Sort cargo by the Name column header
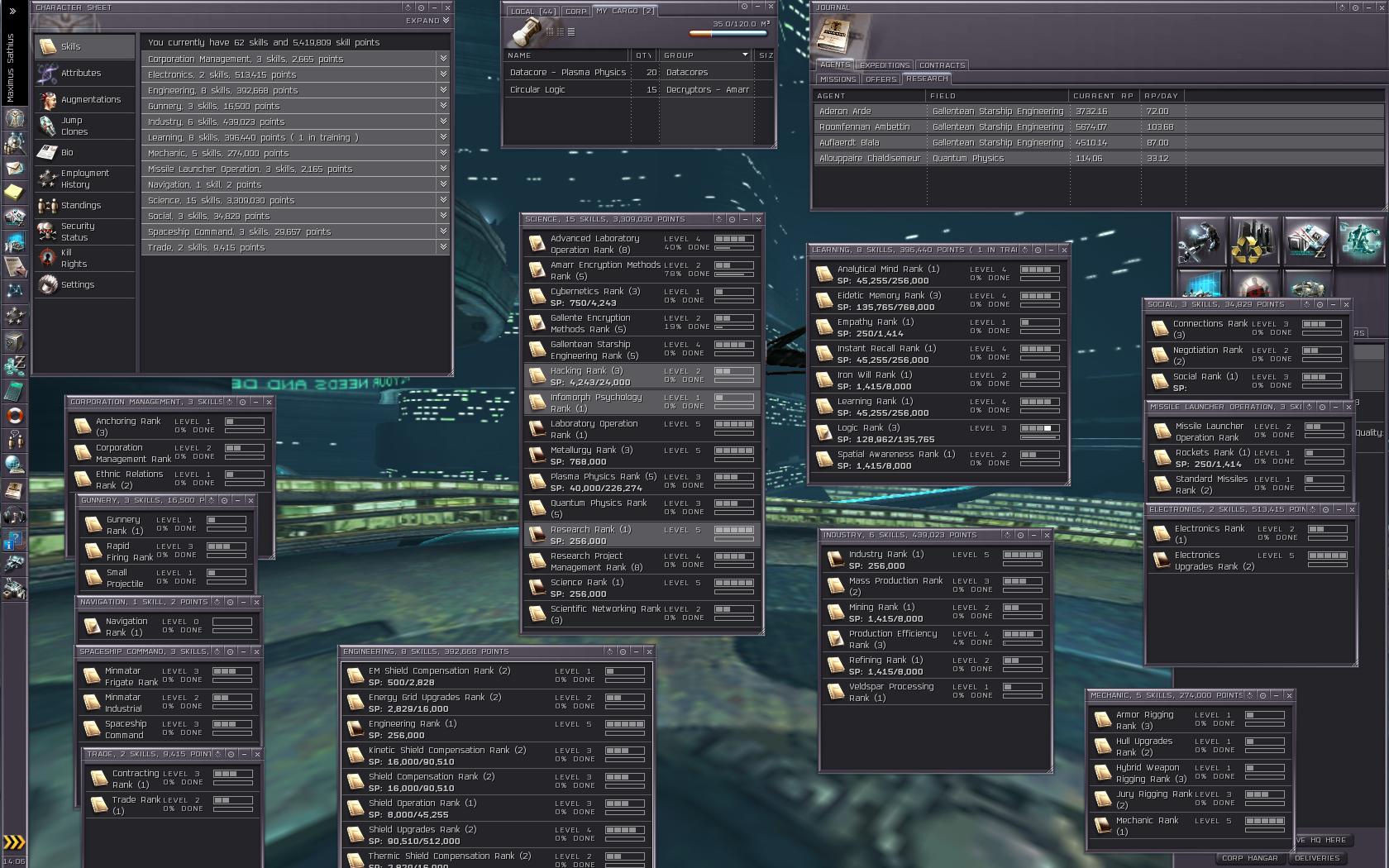Image resolution: width=1389 pixels, height=868 pixels. coord(567,55)
